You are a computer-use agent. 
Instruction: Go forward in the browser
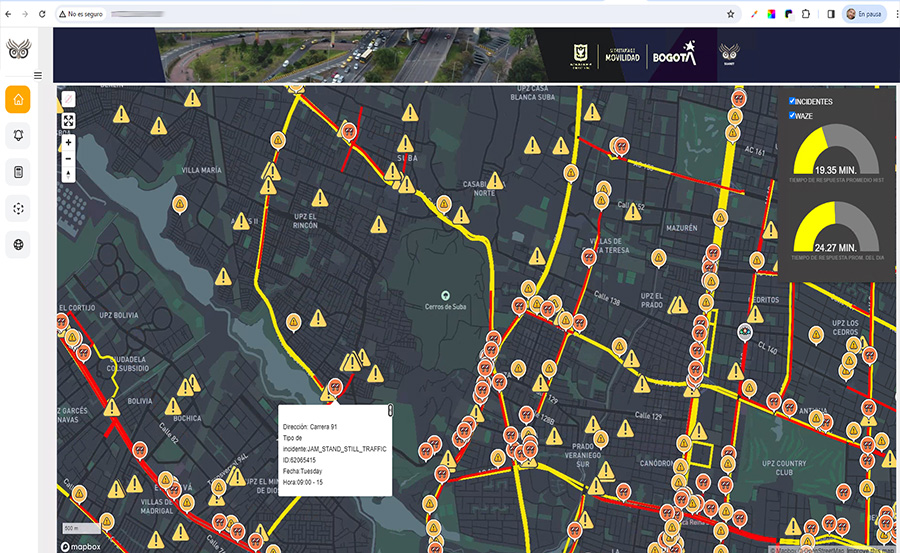click(25, 14)
